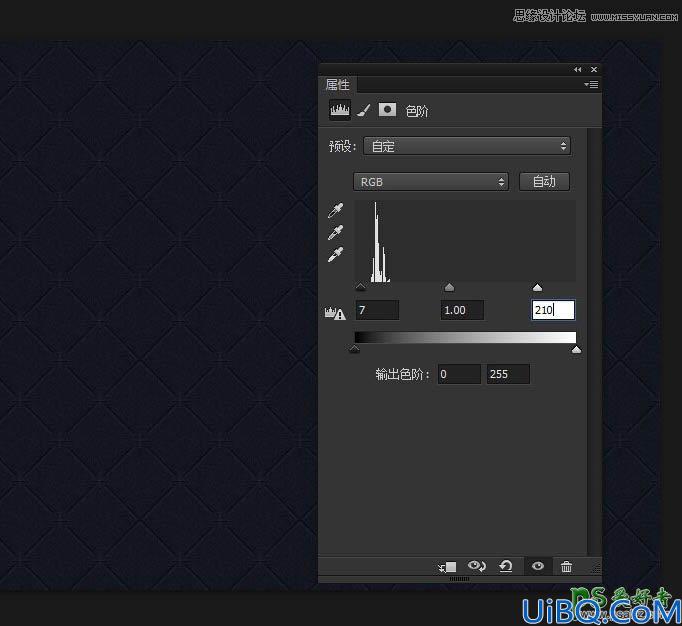Click the output levels field showing 255
The image size is (682, 626).
[508, 374]
